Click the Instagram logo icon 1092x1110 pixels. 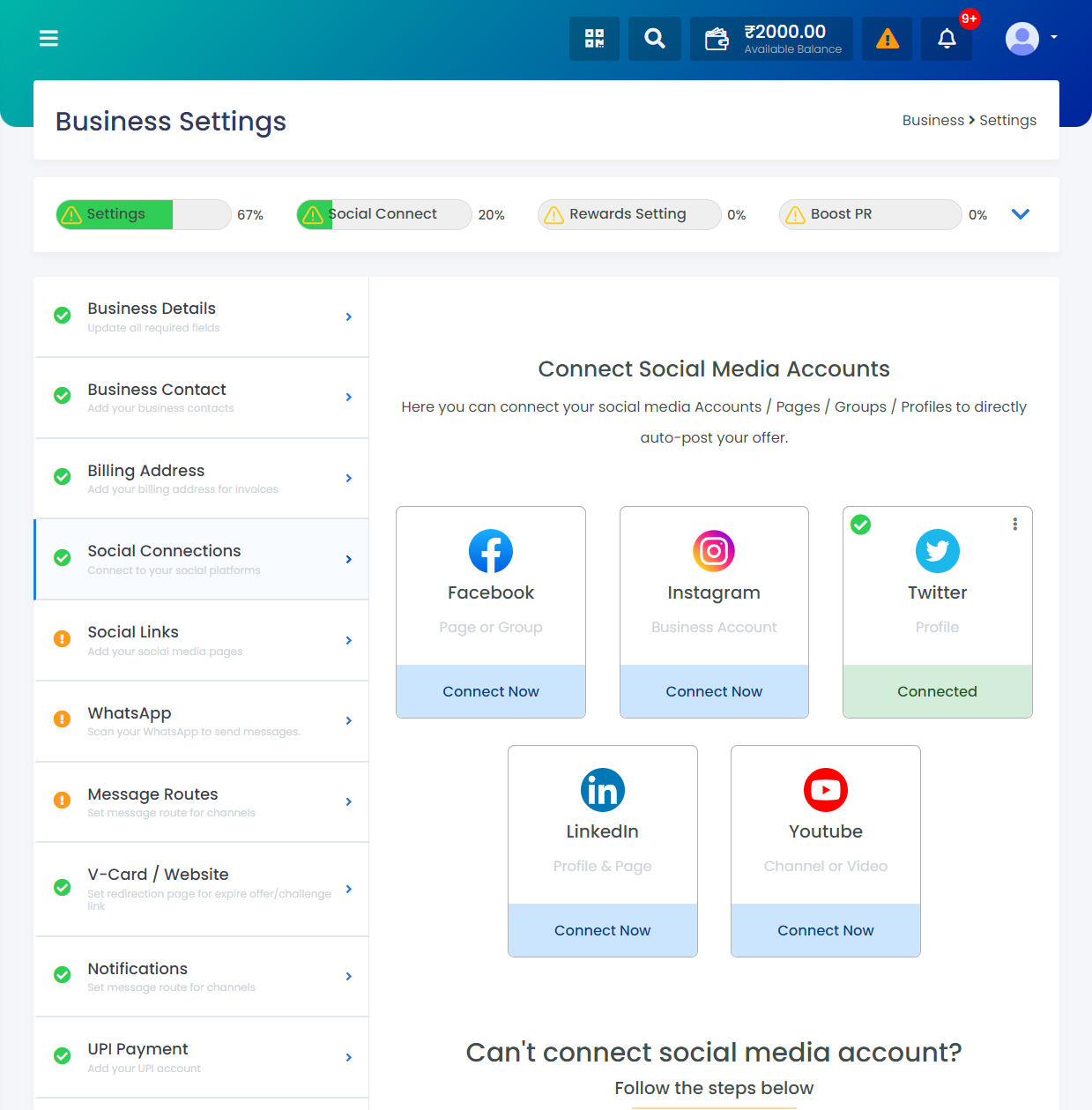click(714, 551)
